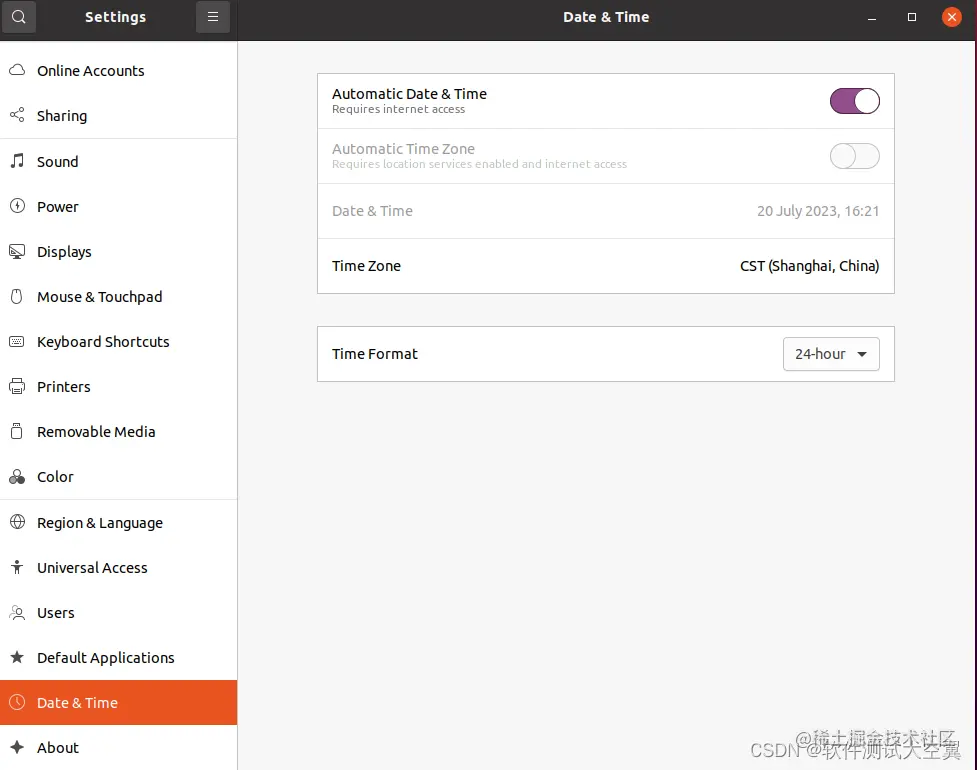Disable Automatic Date & Time switch
This screenshot has width=977, height=770.
pos(854,101)
